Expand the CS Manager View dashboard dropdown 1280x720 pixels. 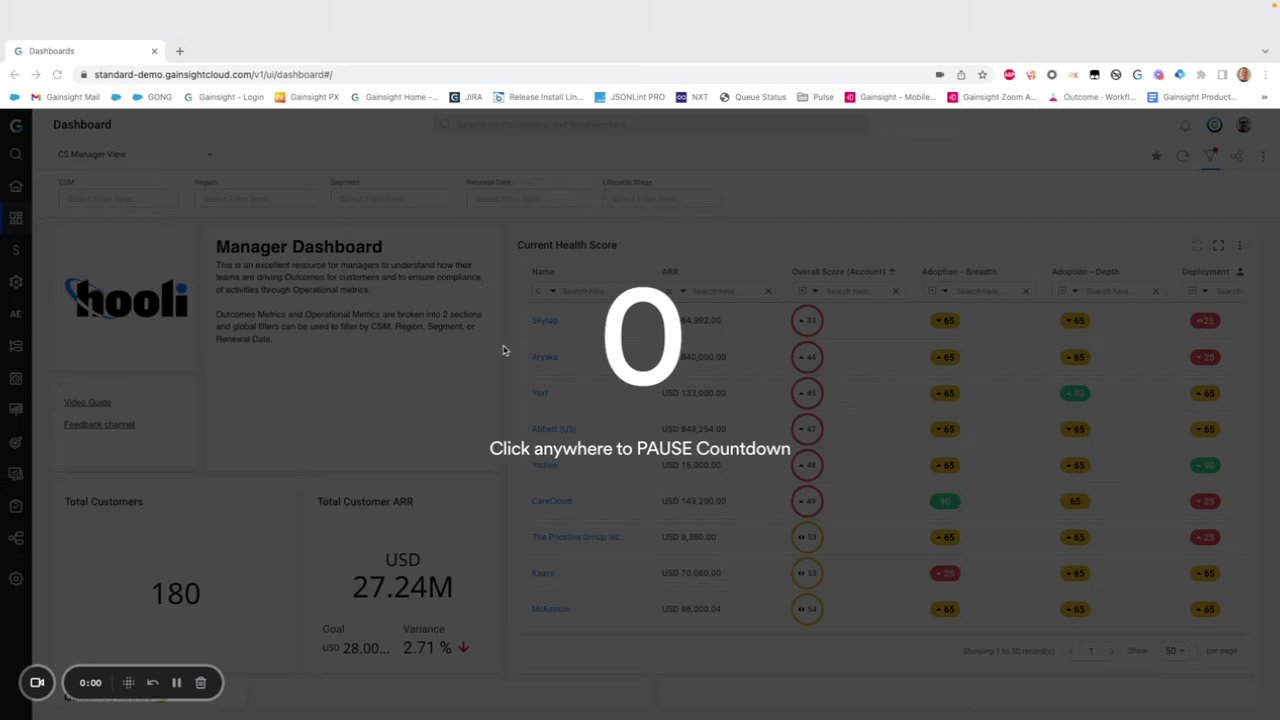pyautogui.click(x=134, y=154)
